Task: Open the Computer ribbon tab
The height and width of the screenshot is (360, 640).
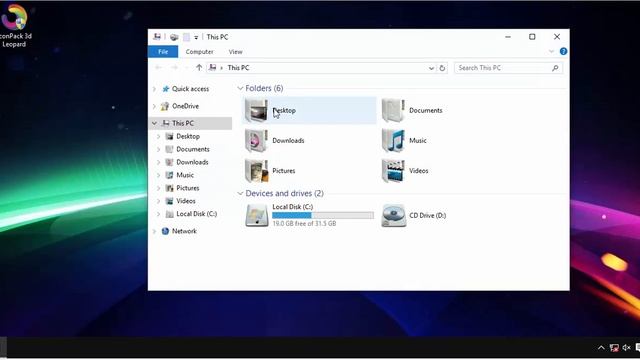Action: coord(199,52)
